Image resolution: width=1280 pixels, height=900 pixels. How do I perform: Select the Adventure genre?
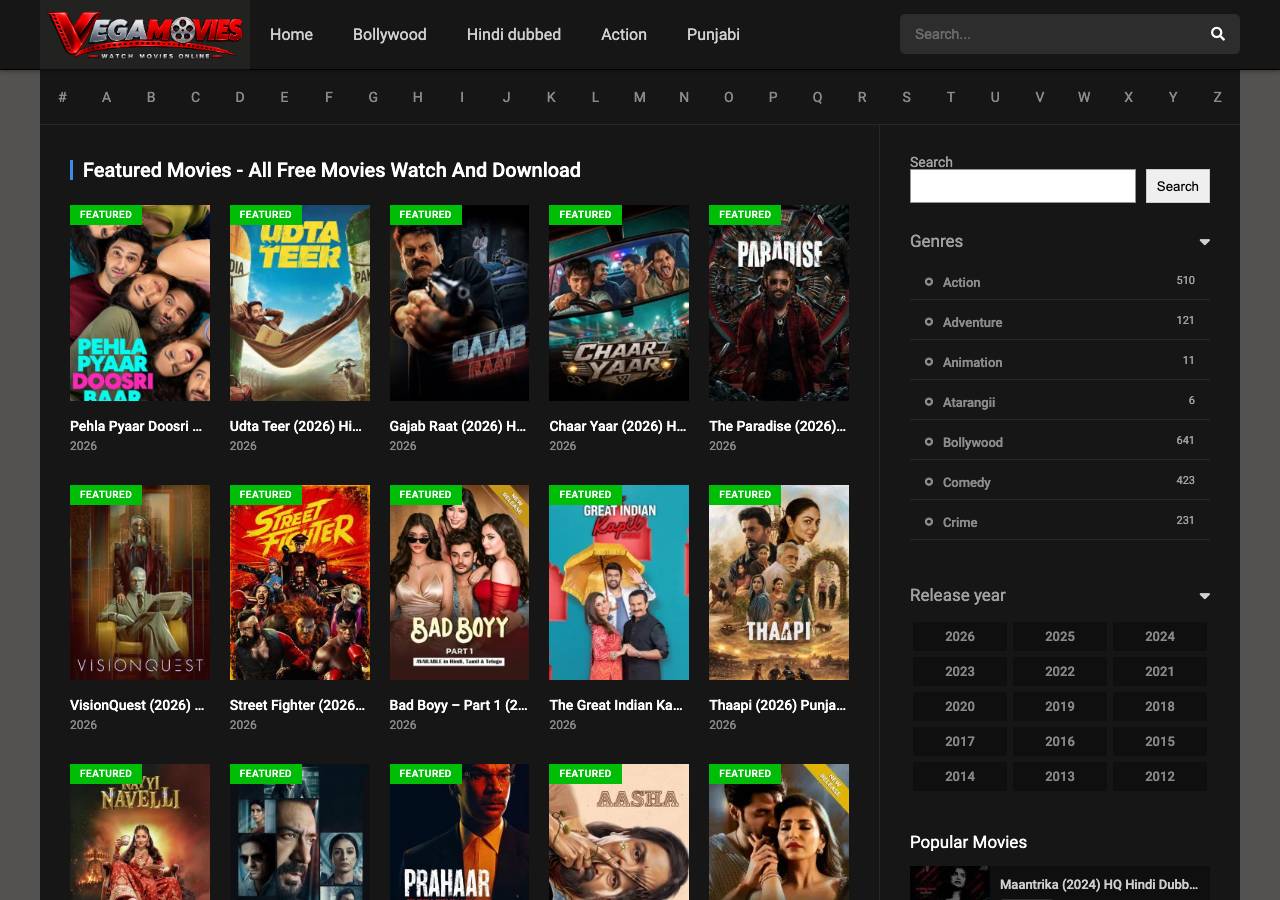click(x=972, y=322)
